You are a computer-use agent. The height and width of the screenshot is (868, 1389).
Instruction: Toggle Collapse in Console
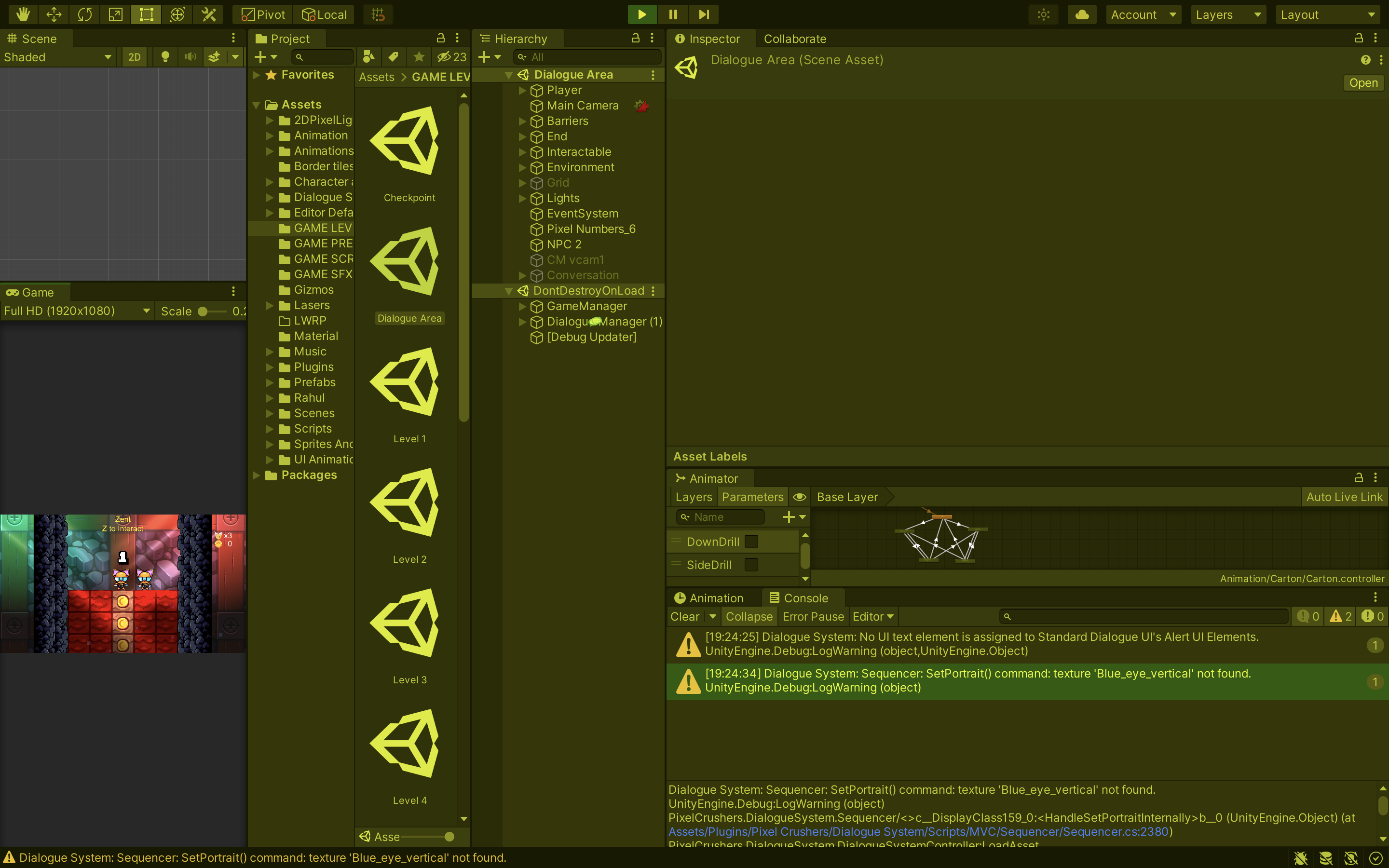coord(749,617)
